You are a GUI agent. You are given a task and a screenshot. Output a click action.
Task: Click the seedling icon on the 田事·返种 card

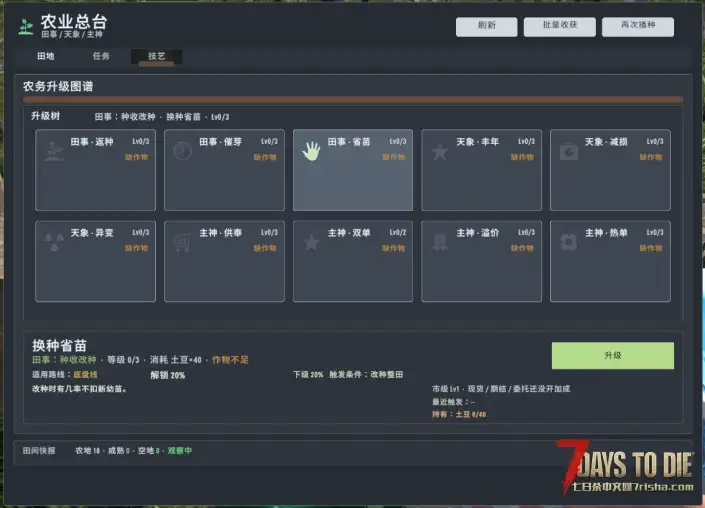tap(54, 152)
